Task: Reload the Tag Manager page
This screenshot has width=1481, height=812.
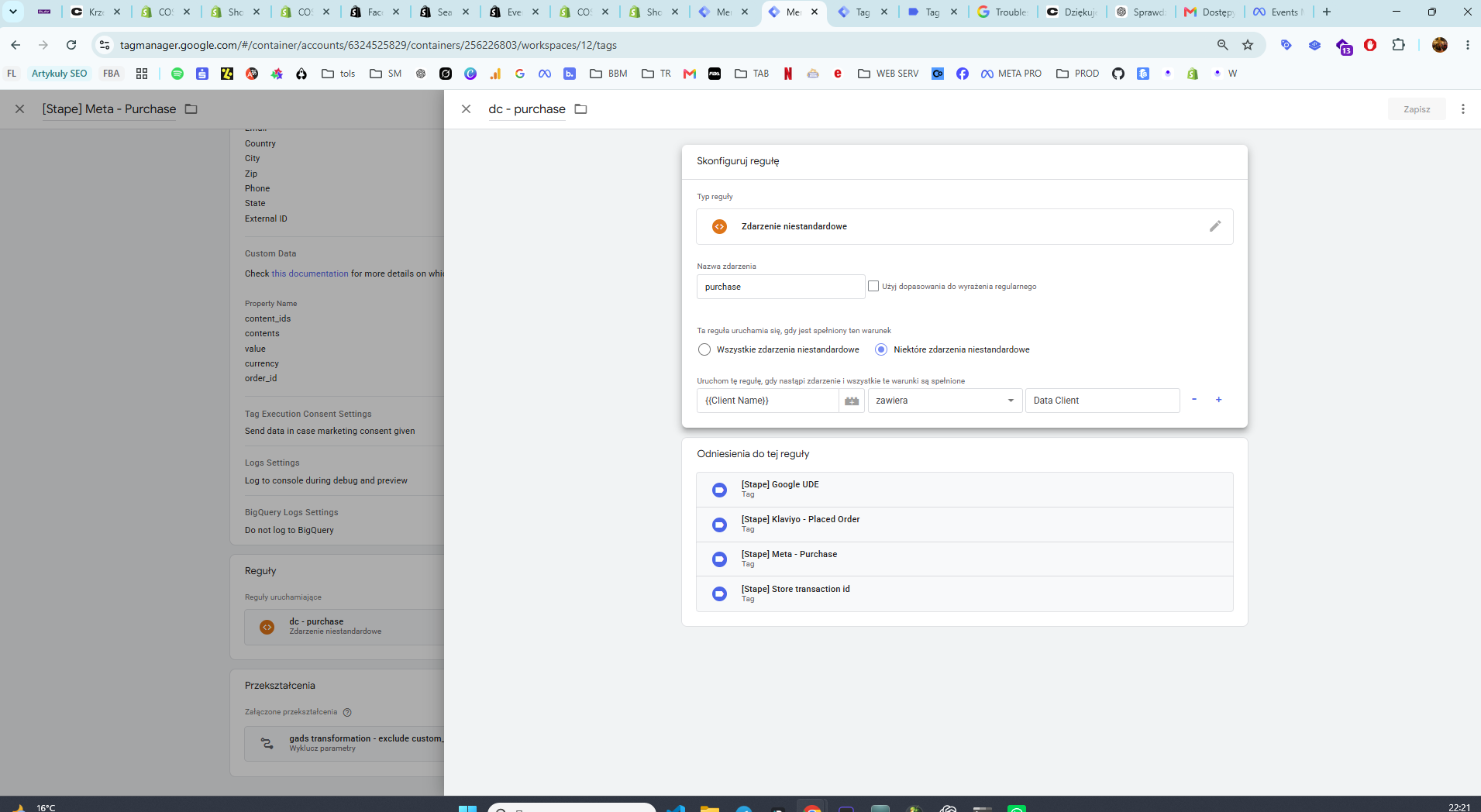Action: pyautogui.click(x=71, y=45)
